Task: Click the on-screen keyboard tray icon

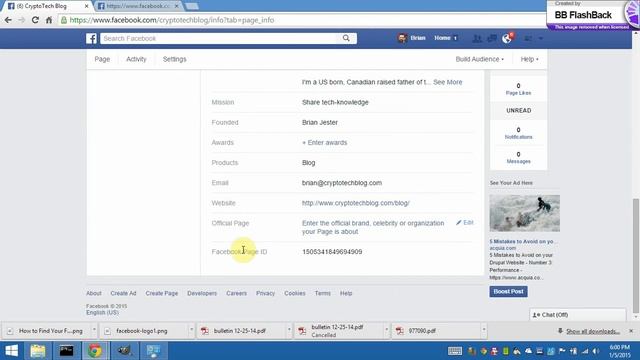Action: 455,351
